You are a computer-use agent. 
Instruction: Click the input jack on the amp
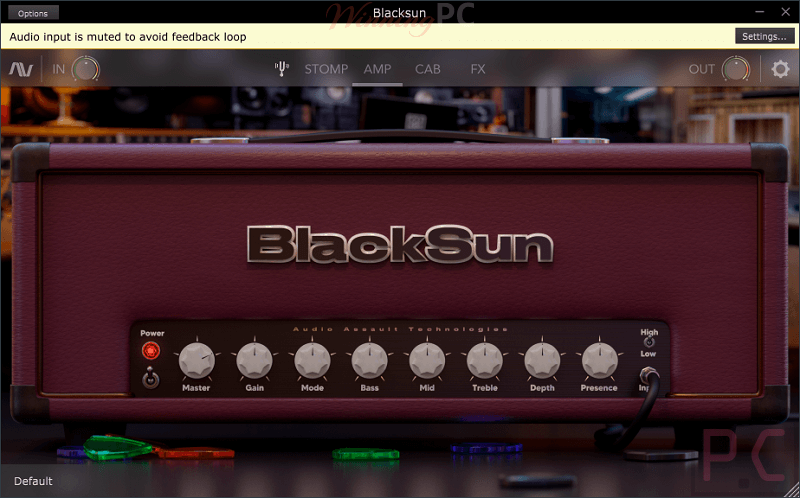[649, 377]
